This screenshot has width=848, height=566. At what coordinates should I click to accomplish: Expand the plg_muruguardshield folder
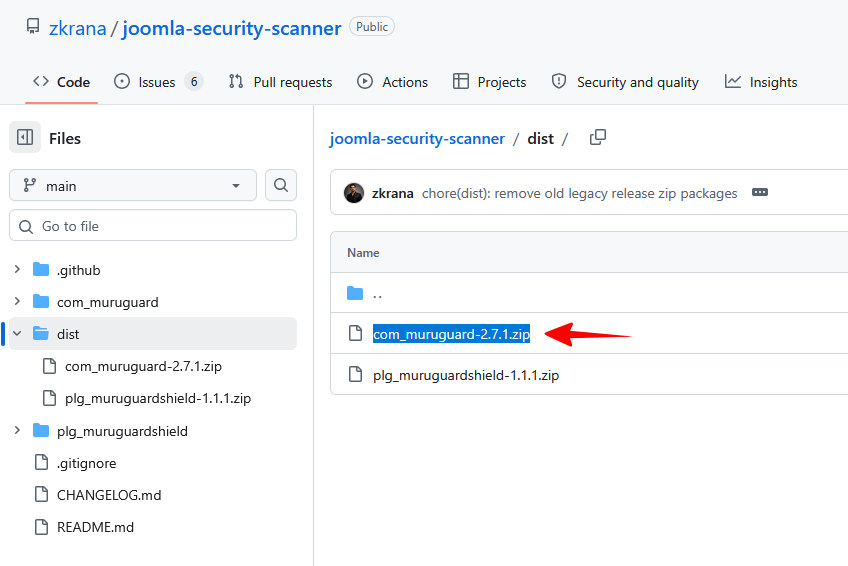[x=17, y=430]
